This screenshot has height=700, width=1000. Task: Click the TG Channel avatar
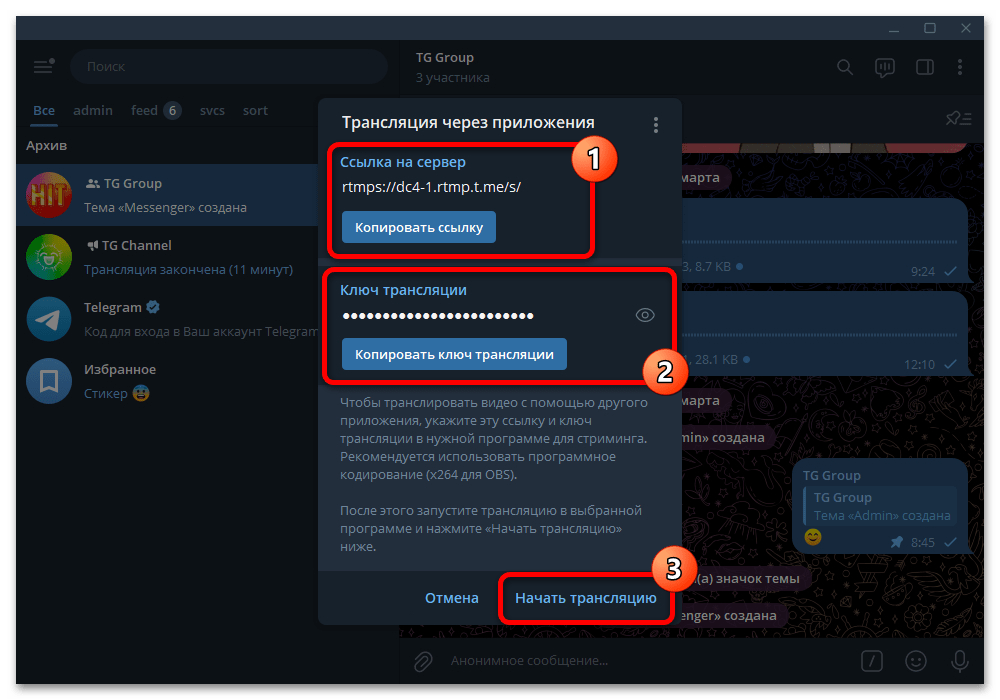pyautogui.click(x=48, y=257)
